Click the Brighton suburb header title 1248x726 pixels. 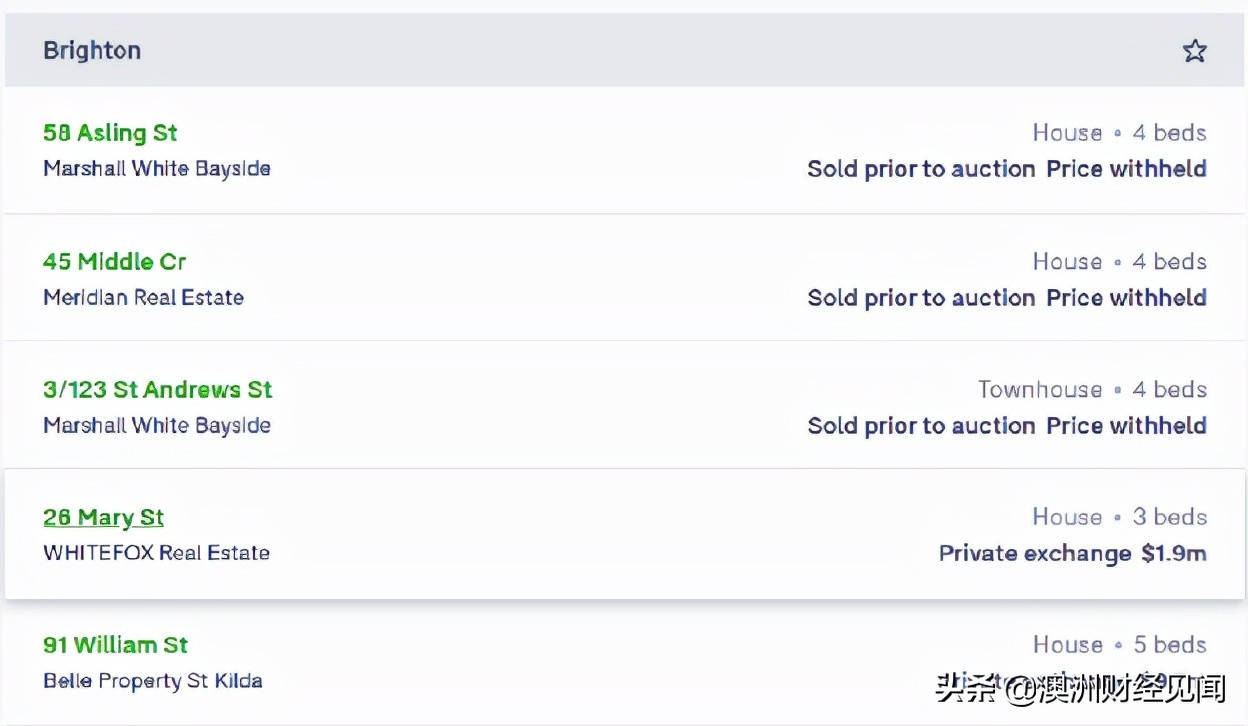click(92, 51)
